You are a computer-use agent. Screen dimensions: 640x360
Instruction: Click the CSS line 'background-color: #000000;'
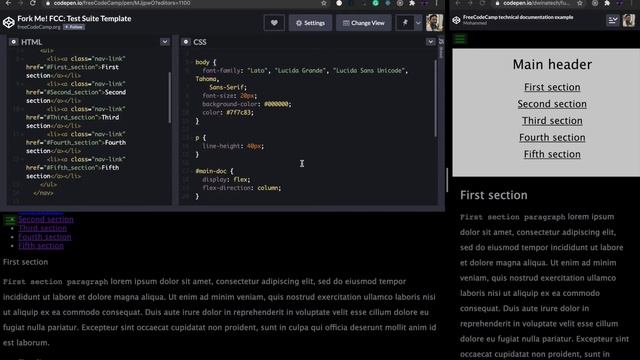pos(247,104)
